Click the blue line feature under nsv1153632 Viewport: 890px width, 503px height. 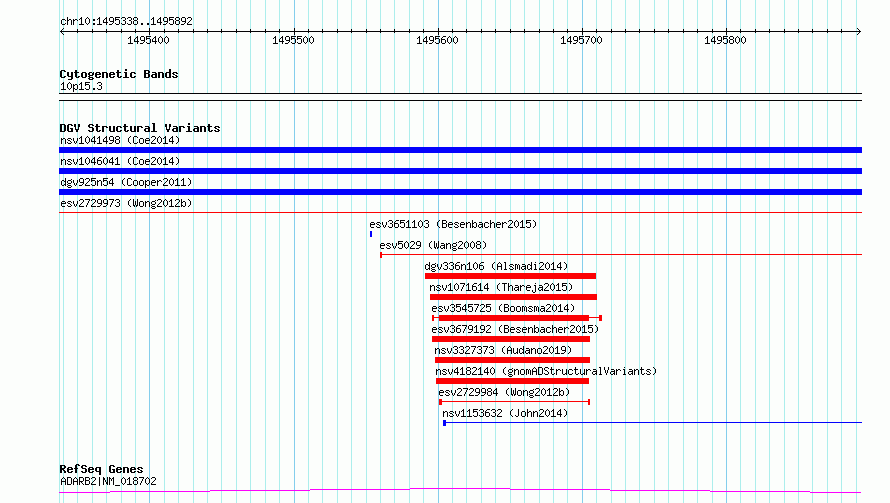coord(652,423)
